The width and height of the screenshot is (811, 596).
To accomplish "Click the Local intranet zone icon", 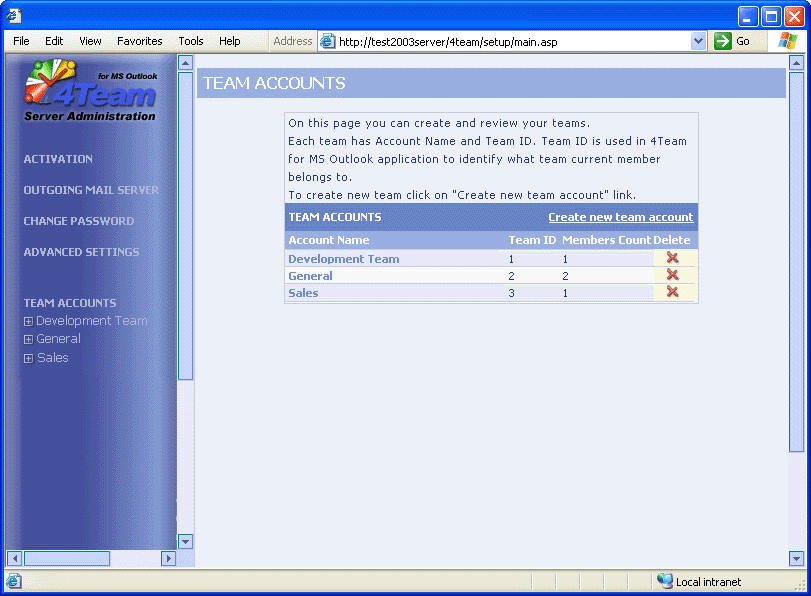I will (664, 581).
